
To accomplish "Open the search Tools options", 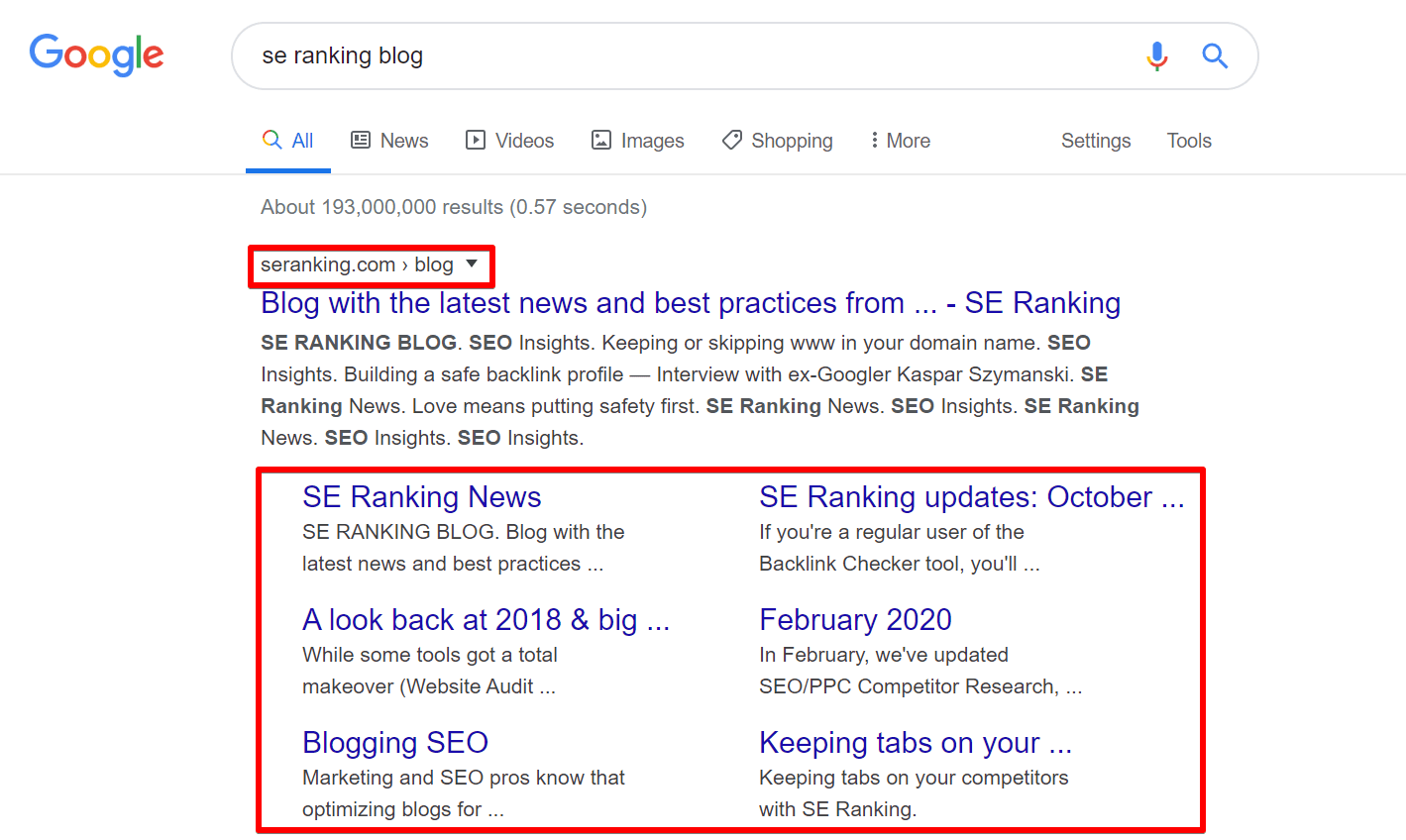I will pos(1189,141).
